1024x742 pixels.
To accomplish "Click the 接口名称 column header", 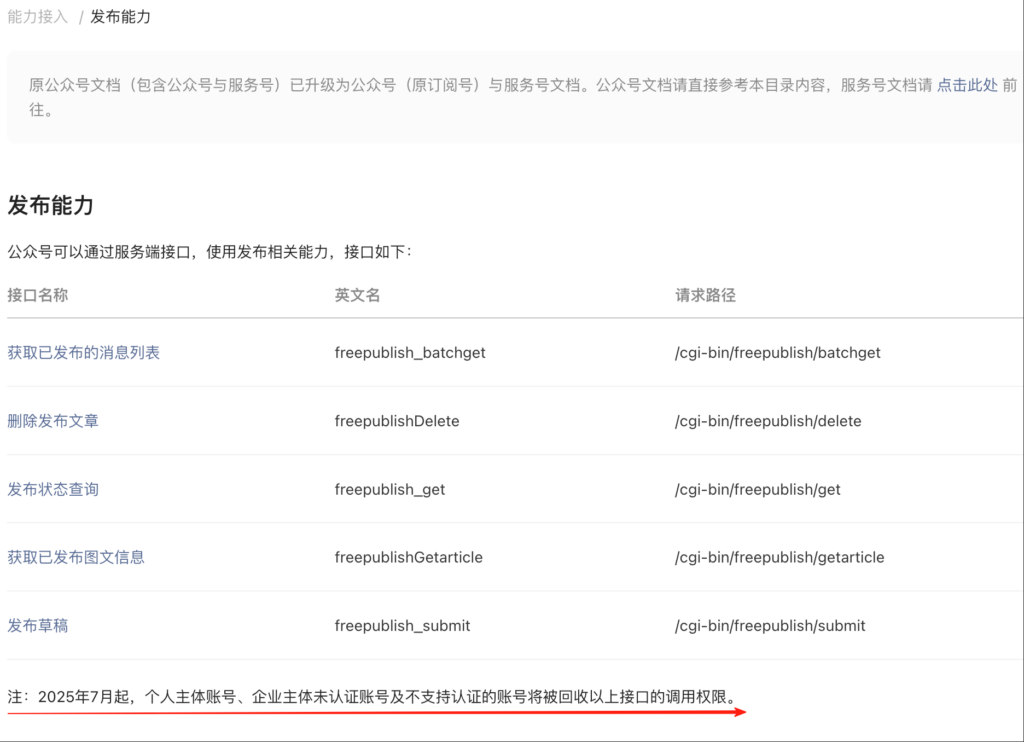I will 37,295.
